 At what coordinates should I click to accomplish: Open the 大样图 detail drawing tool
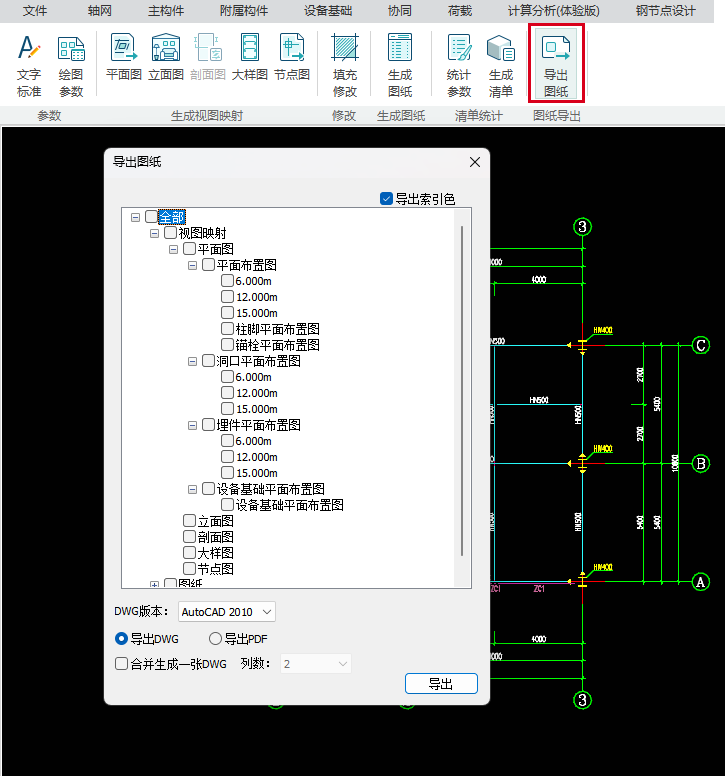(x=249, y=58)
